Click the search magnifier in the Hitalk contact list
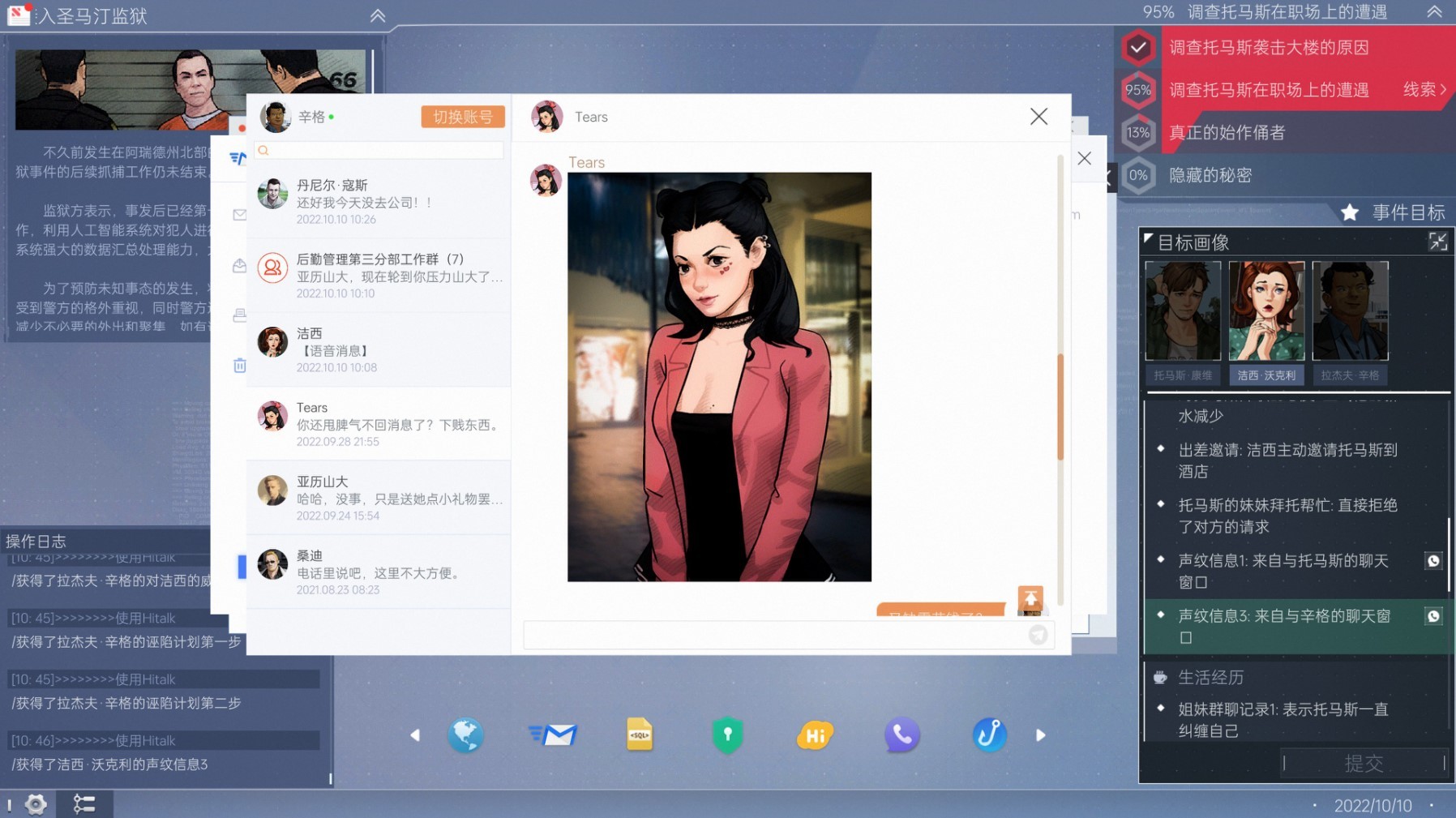The height and width of the screenshot is (818, 1456). pyautogui.click(x=263, y=150)
